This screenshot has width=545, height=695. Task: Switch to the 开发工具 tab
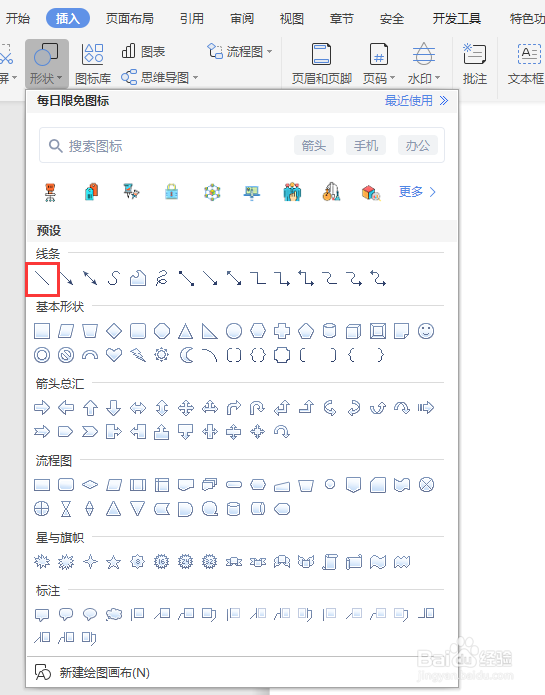click(457, 18)
